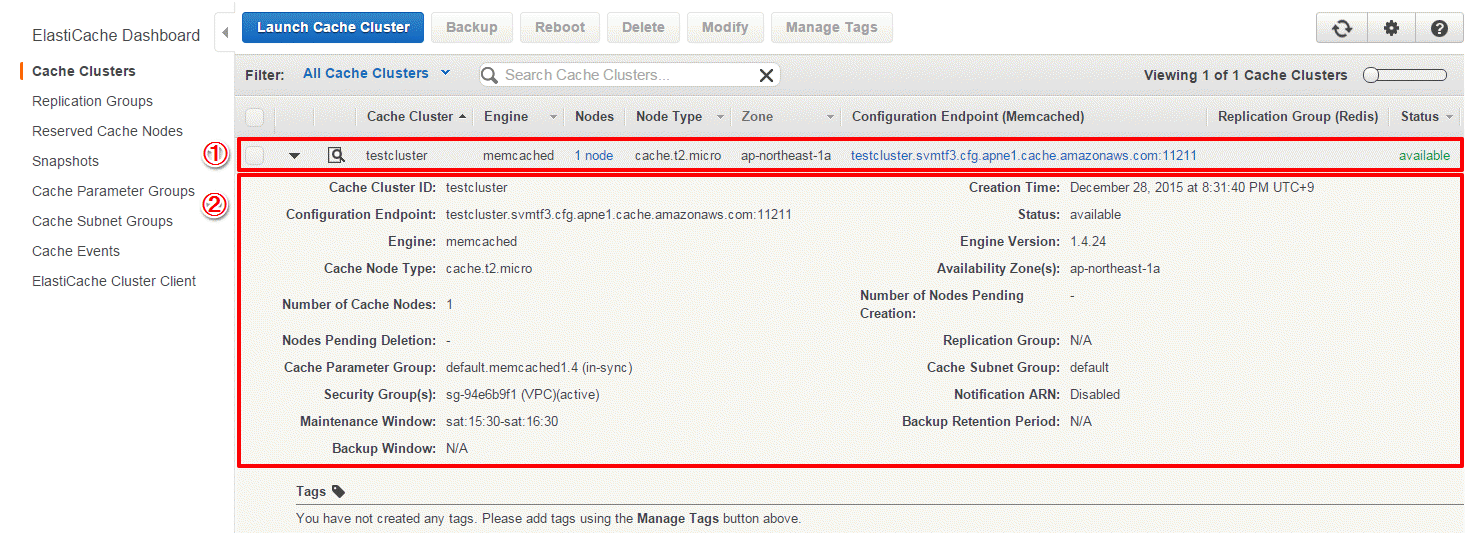This screenshot has height=533, width=1474.
Task: Click the magnifier details icon for testcluster
Action: (336, 155)
